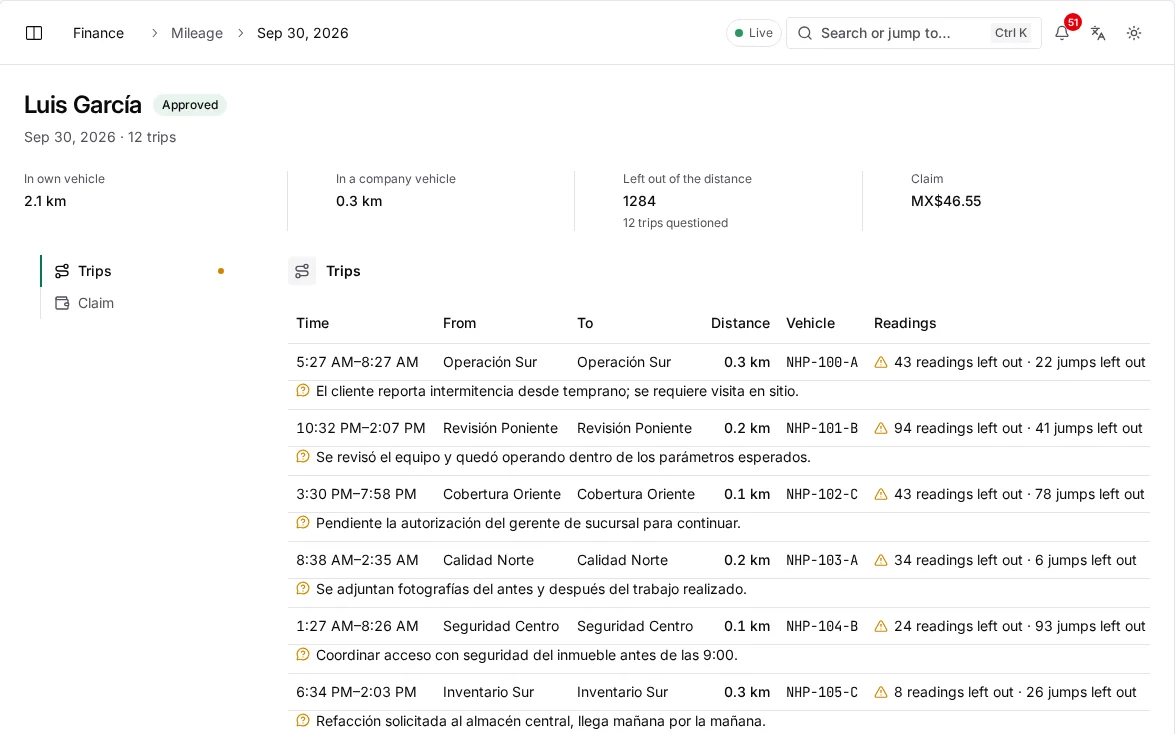Screen dimensions: 1175x734
Task: Click the 3:30 PM–7:58 PM trip time
Action: 356,494
